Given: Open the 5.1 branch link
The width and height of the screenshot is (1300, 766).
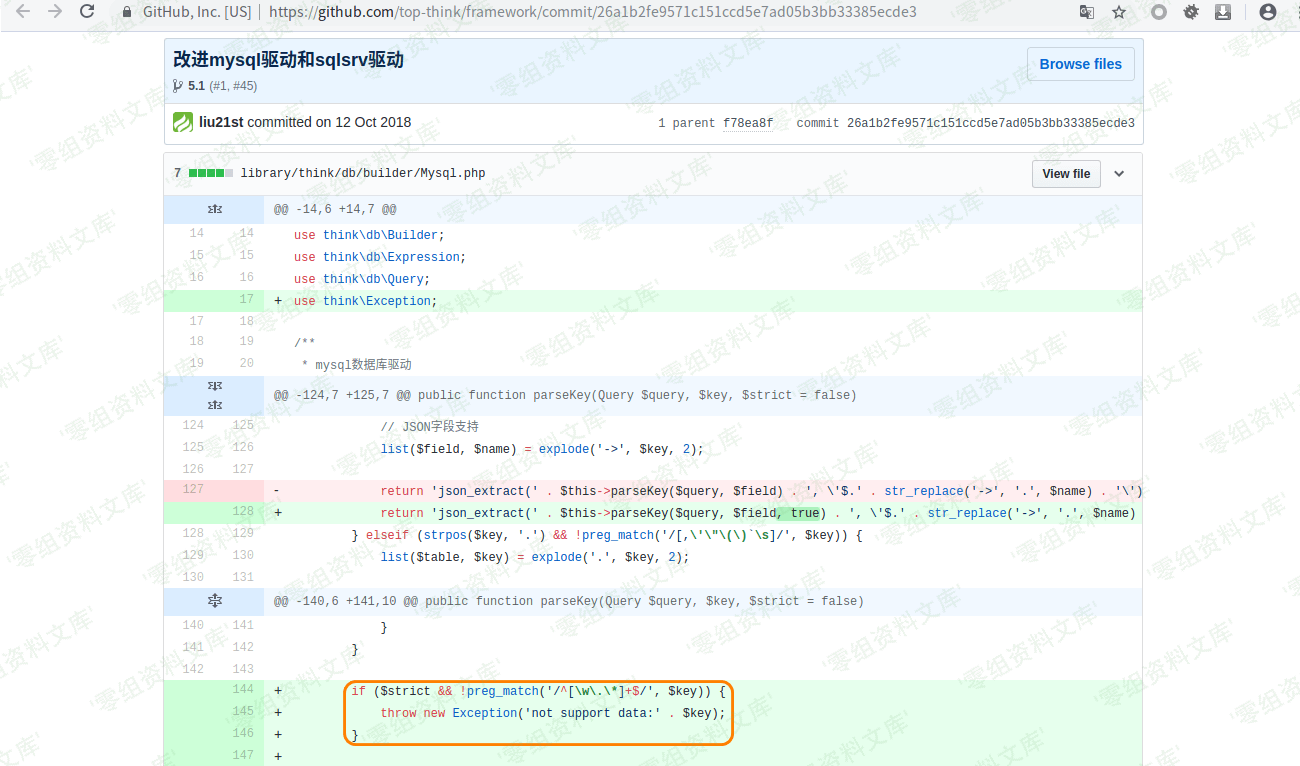Looking at the screenshot, I should 196,86.
